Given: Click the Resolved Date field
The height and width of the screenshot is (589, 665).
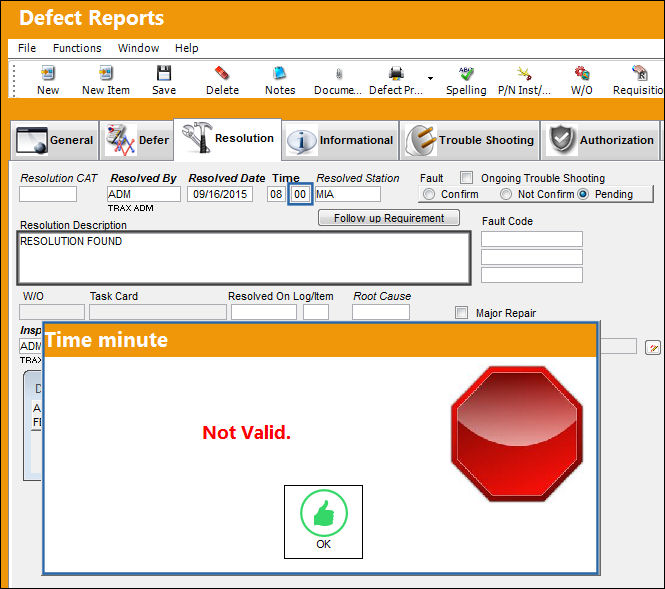Looking at the screenshot, I should point(220,194).
